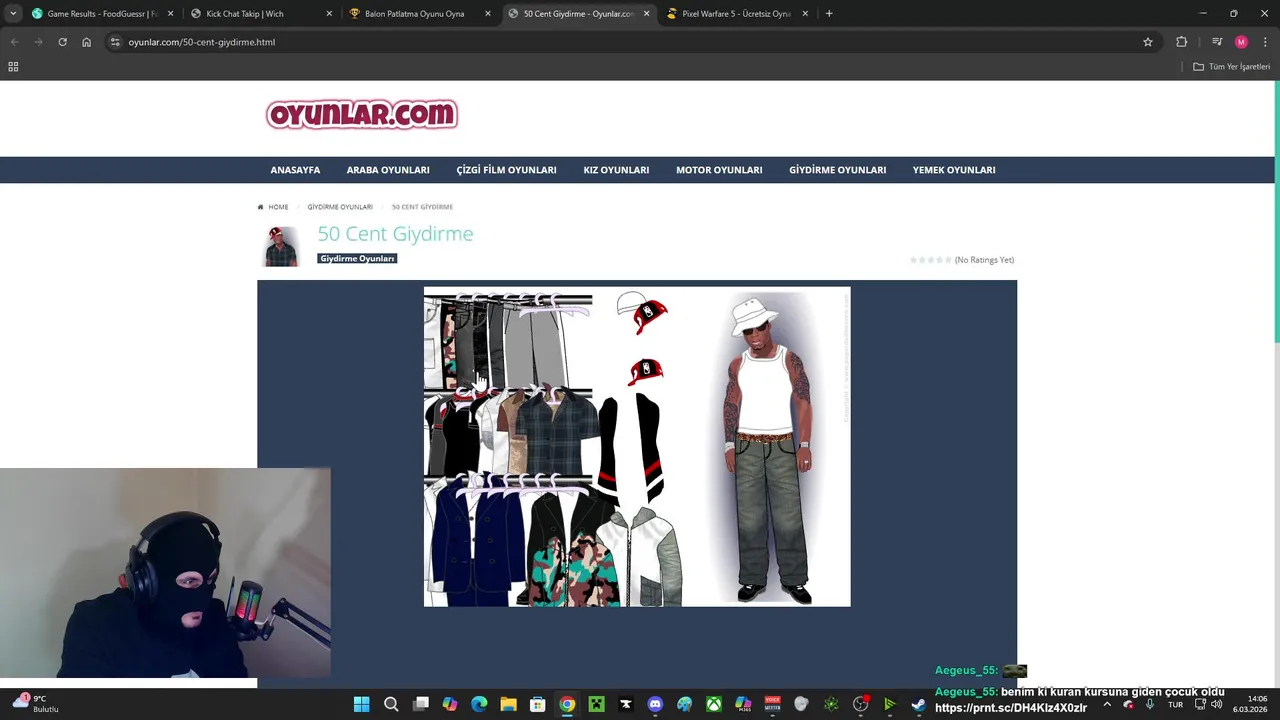Open the tab search dropdown arrow
1280x720 pixels.
pos(14,14)
